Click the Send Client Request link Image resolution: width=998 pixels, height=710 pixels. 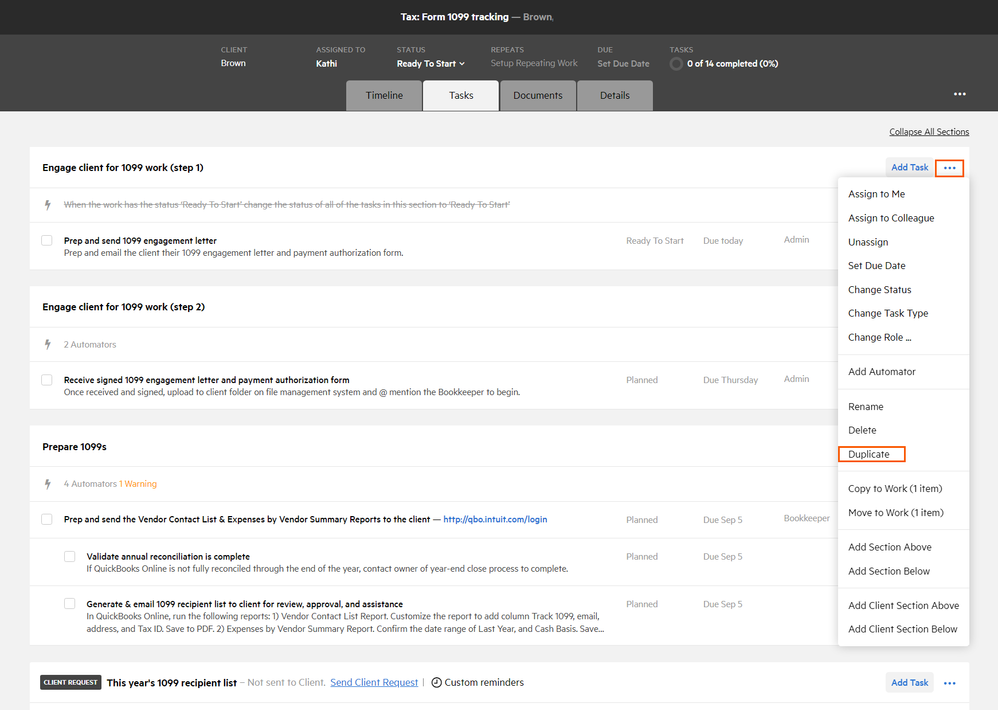pyautogui.click(x=374, y=683)
